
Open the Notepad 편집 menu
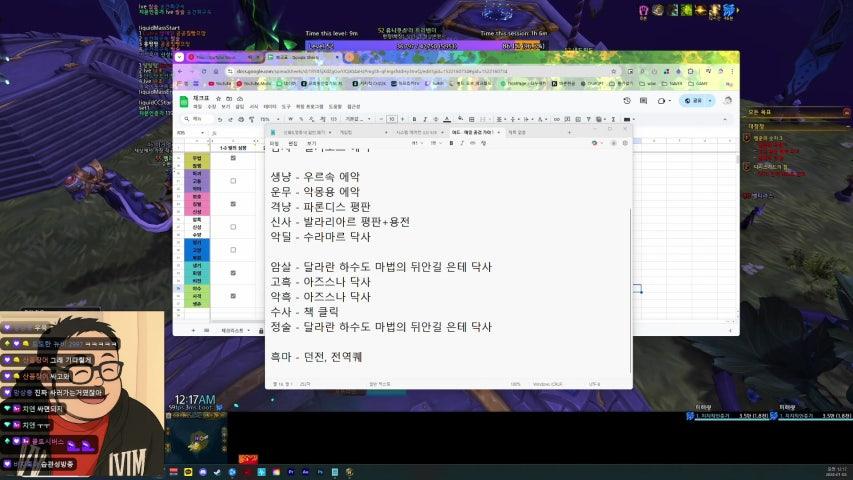point(293,143)
